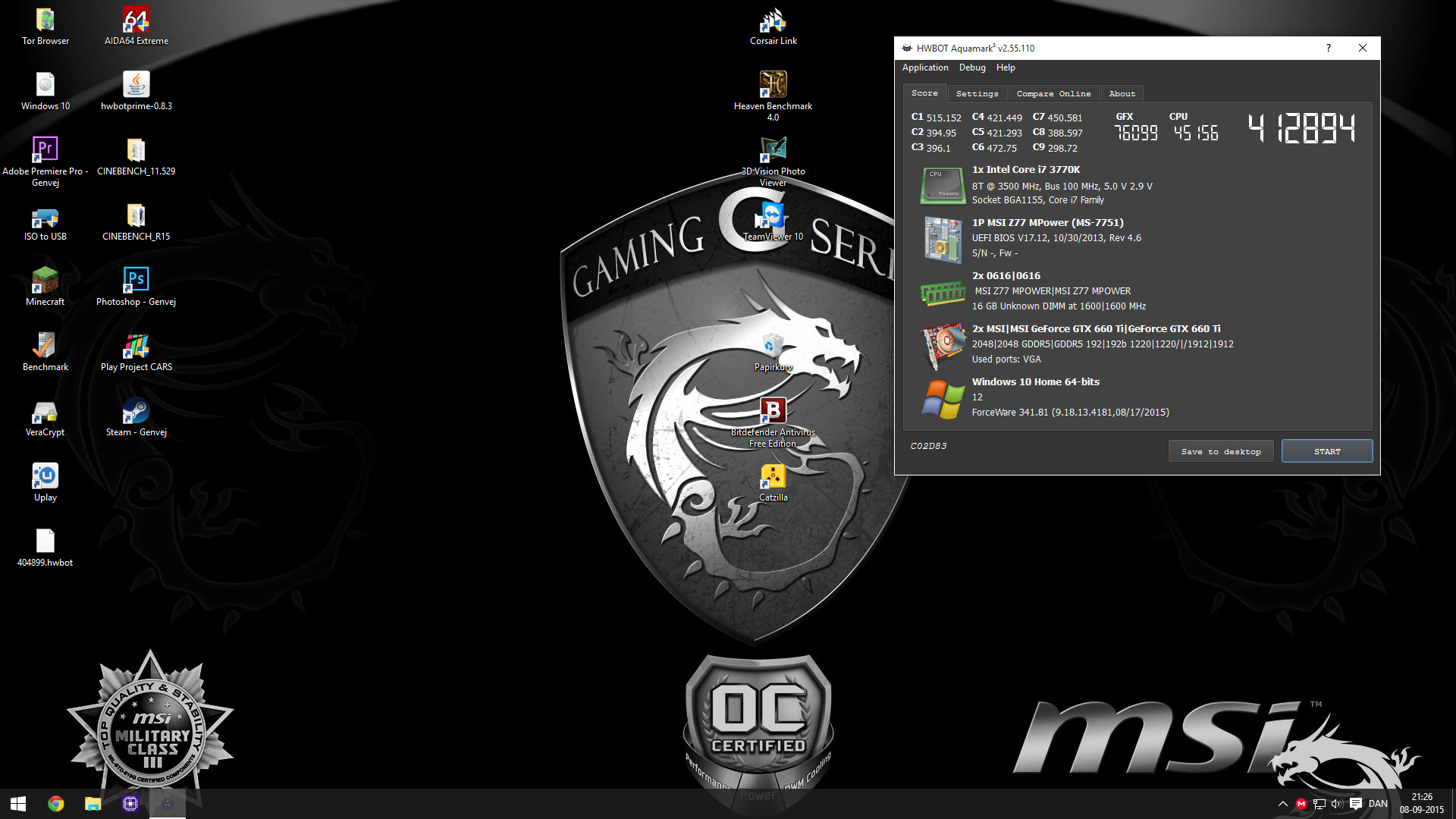This screenshot has width=1456, height=819.
Task: Click the RAM module icon in Aquamark
Action: [x=943, y=293]
